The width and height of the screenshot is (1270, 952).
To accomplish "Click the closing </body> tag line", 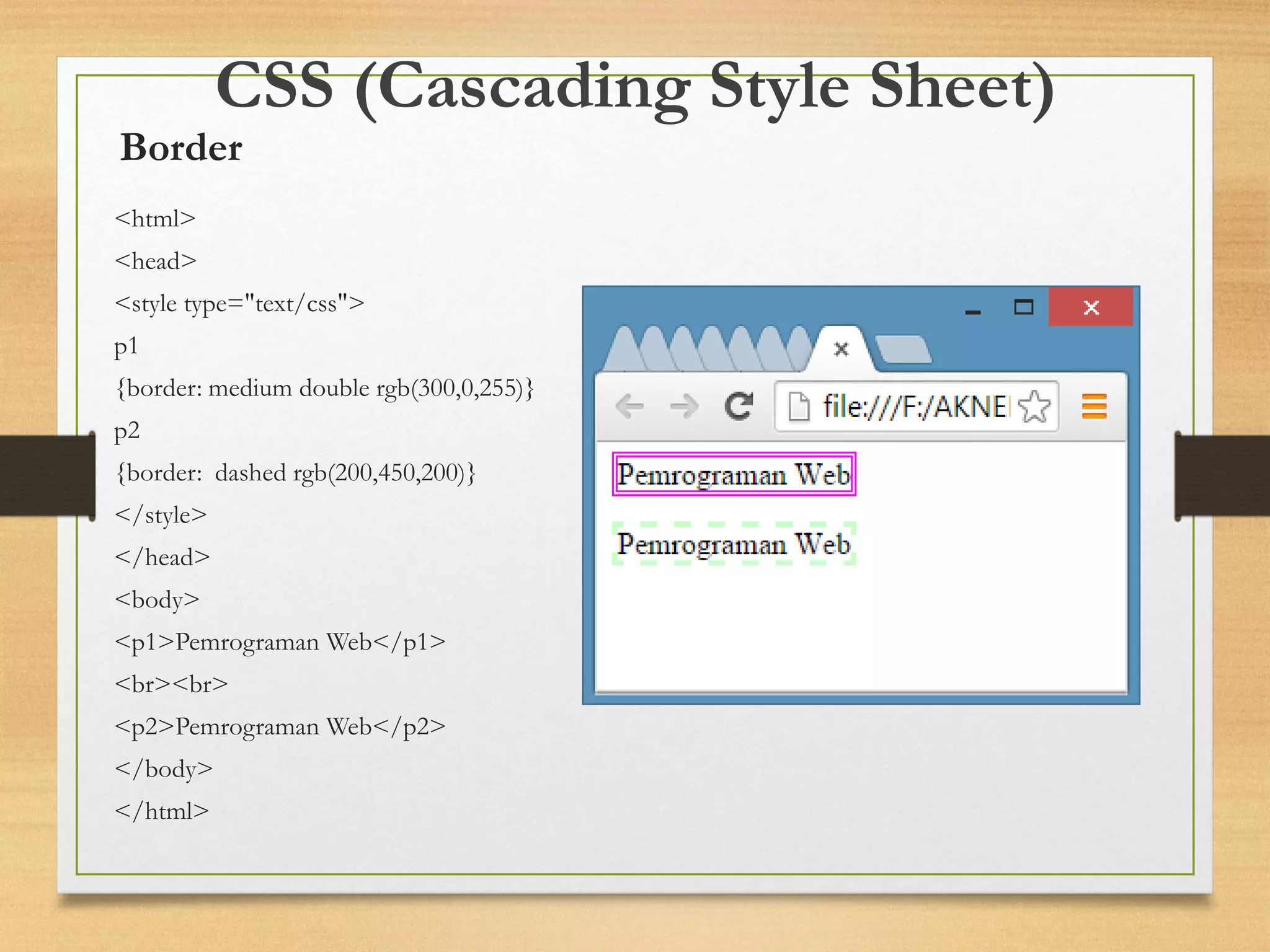I will click(164, 769).
